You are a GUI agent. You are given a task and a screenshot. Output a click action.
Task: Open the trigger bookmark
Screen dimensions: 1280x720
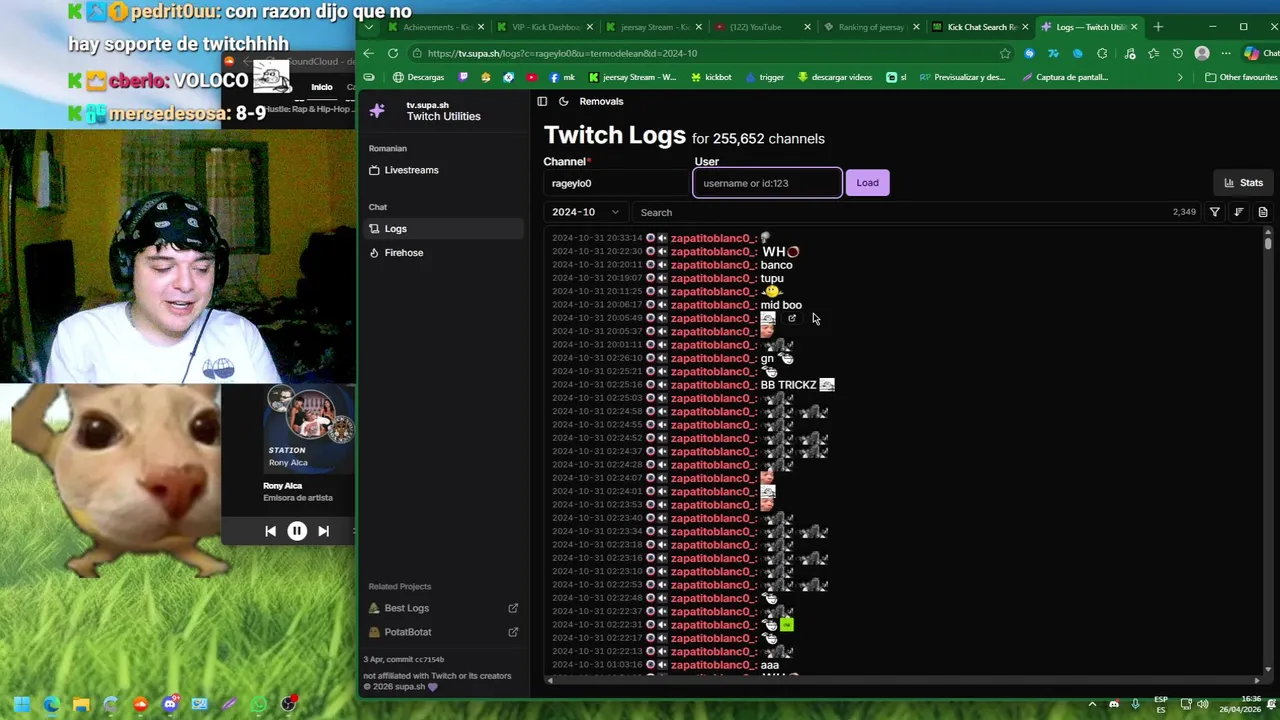coord(764,77)
